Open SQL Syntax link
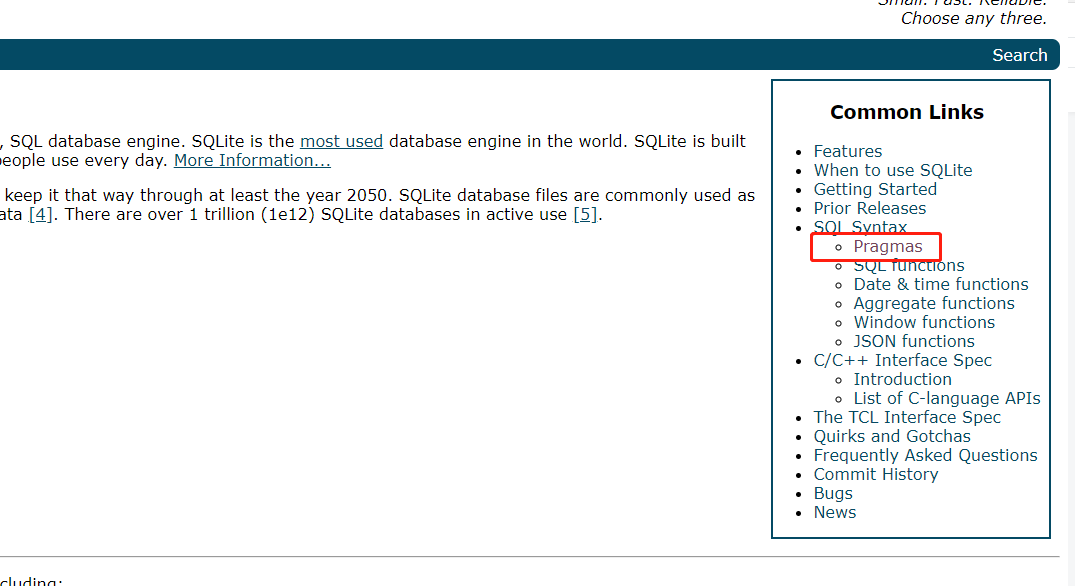 [x=860, y=227]
